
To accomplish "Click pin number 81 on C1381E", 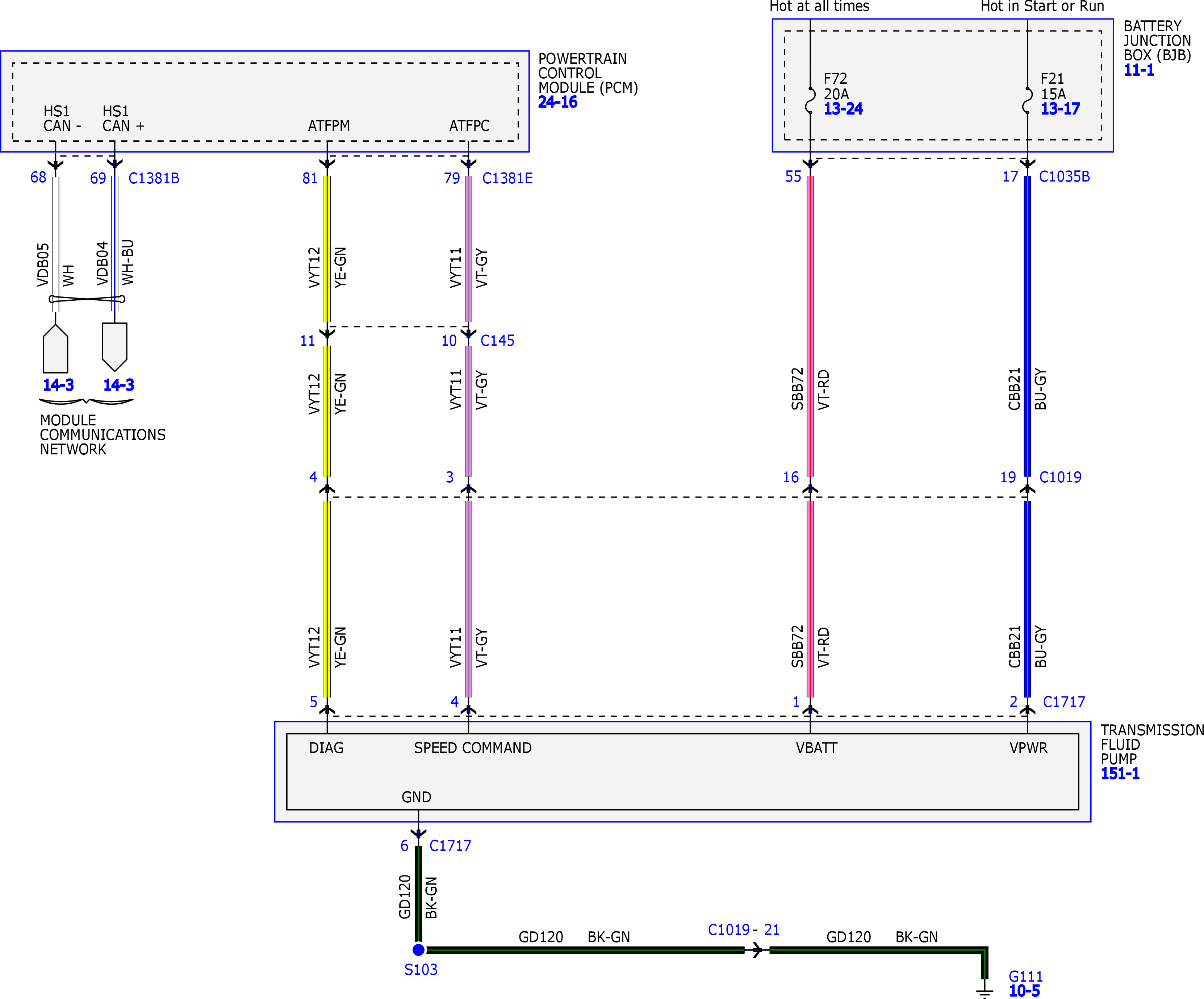I will tap(310, 178).
